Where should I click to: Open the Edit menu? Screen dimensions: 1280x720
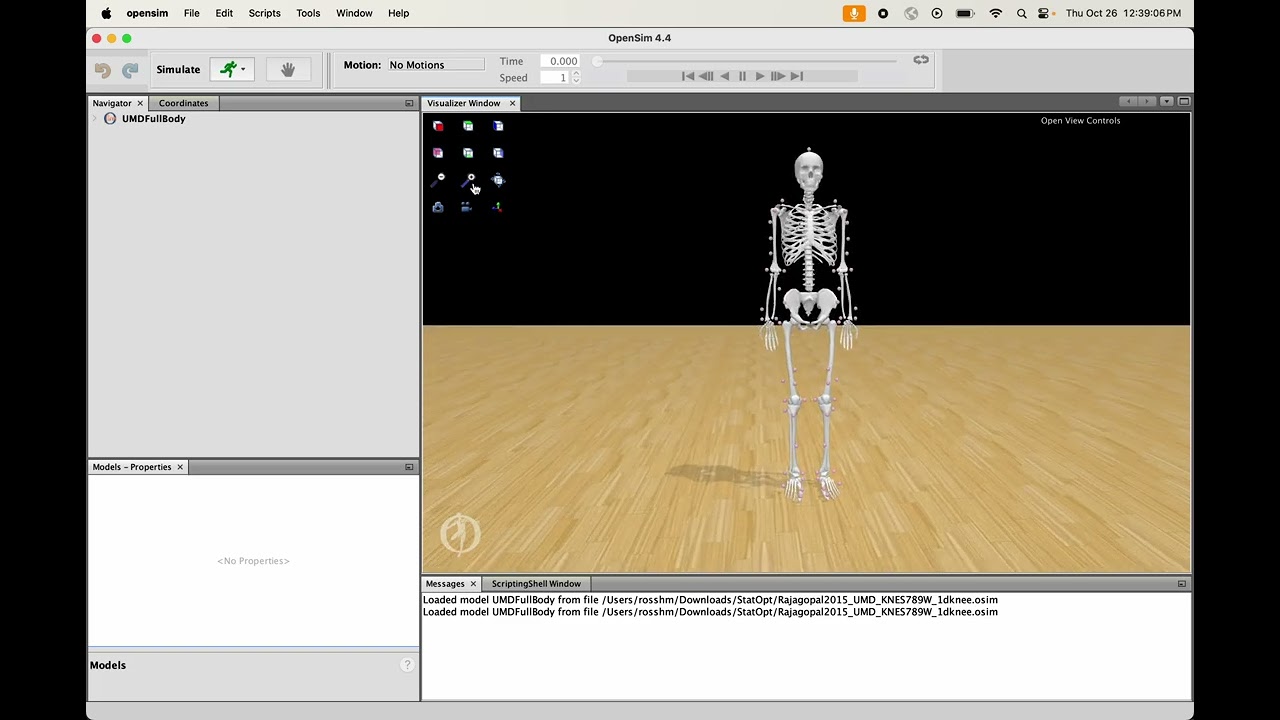pyautogui.click(x=224, y=13)
